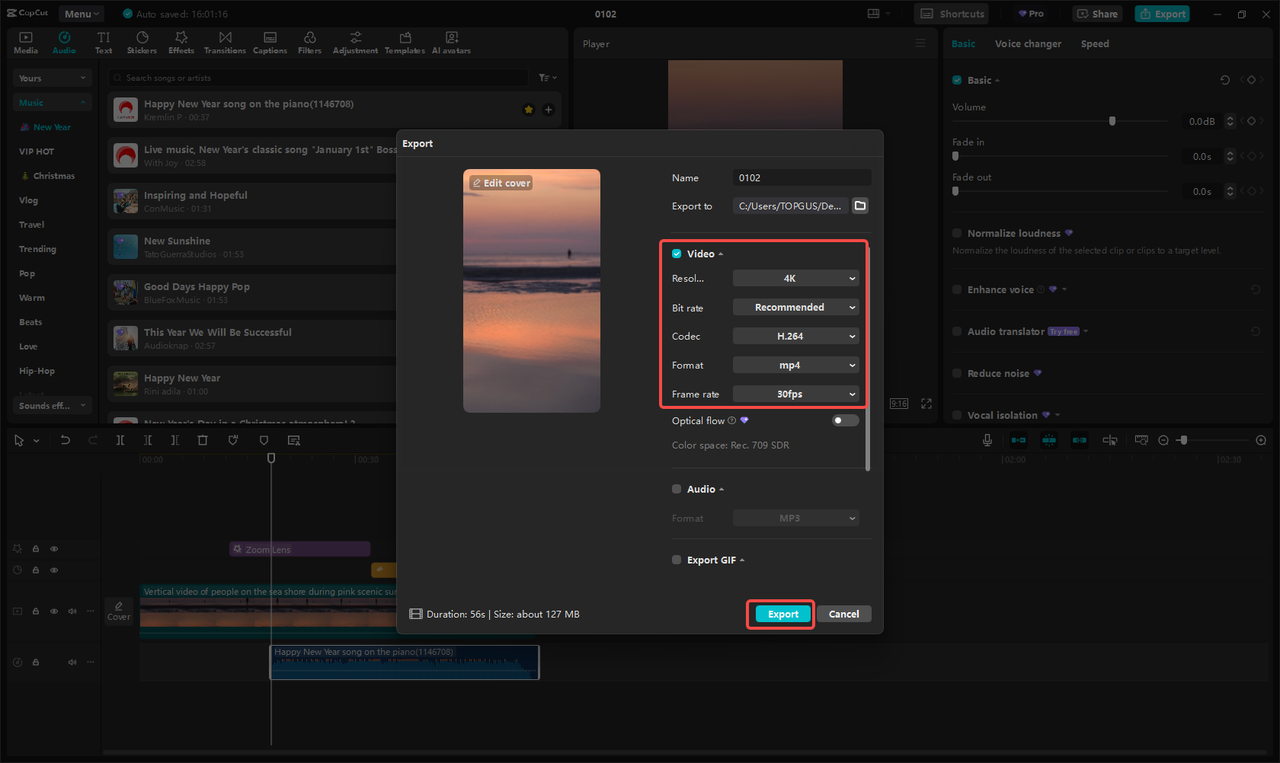Add first piano song with plus icon
Image resolution: width=1280 pixels, height=763 pixels.
pyautogui.click(x=548, y=110)
